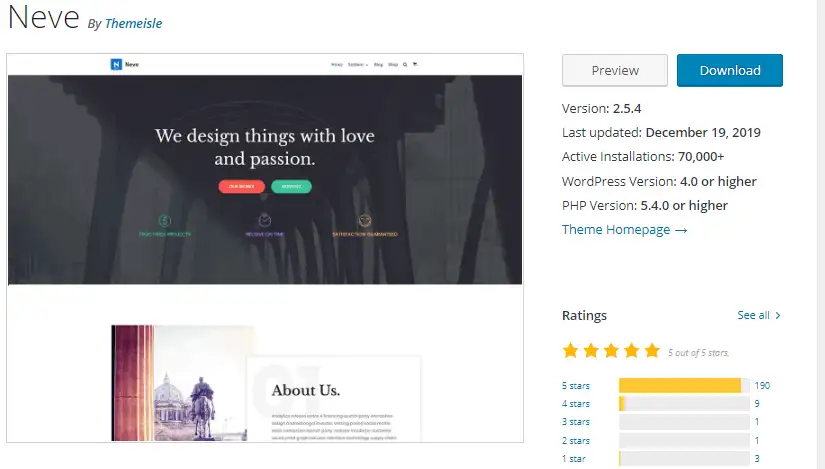Click the 190 count beside 5 stars

point(762,386)
